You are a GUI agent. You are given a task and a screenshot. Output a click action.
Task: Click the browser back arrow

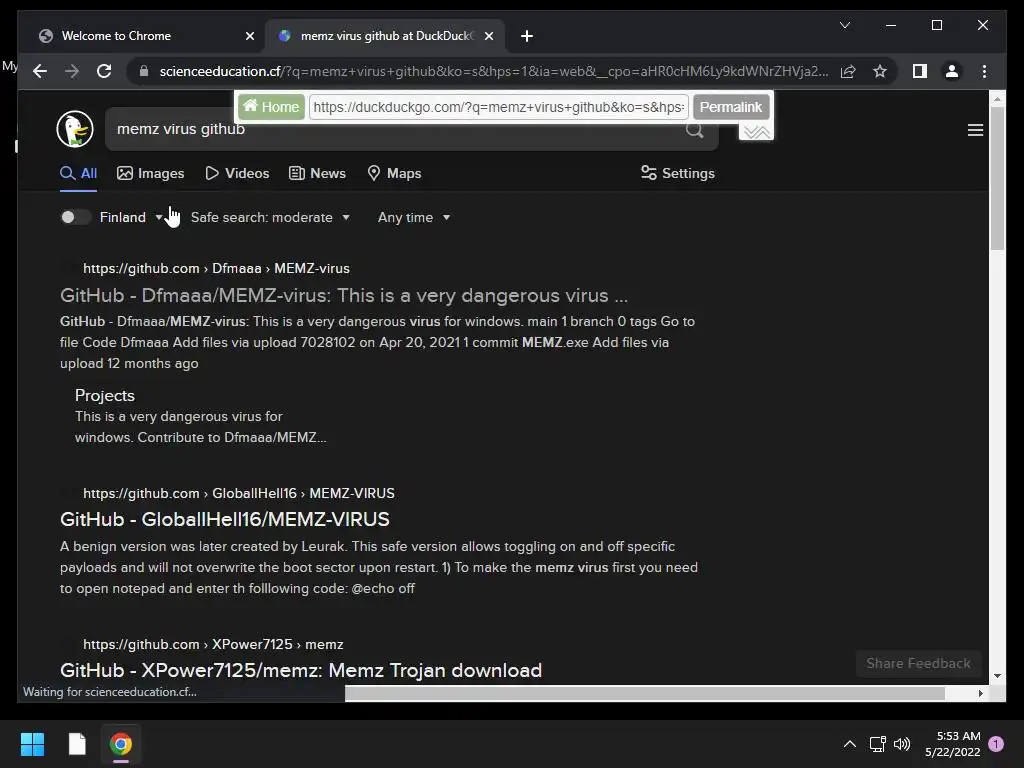[40, 71]
